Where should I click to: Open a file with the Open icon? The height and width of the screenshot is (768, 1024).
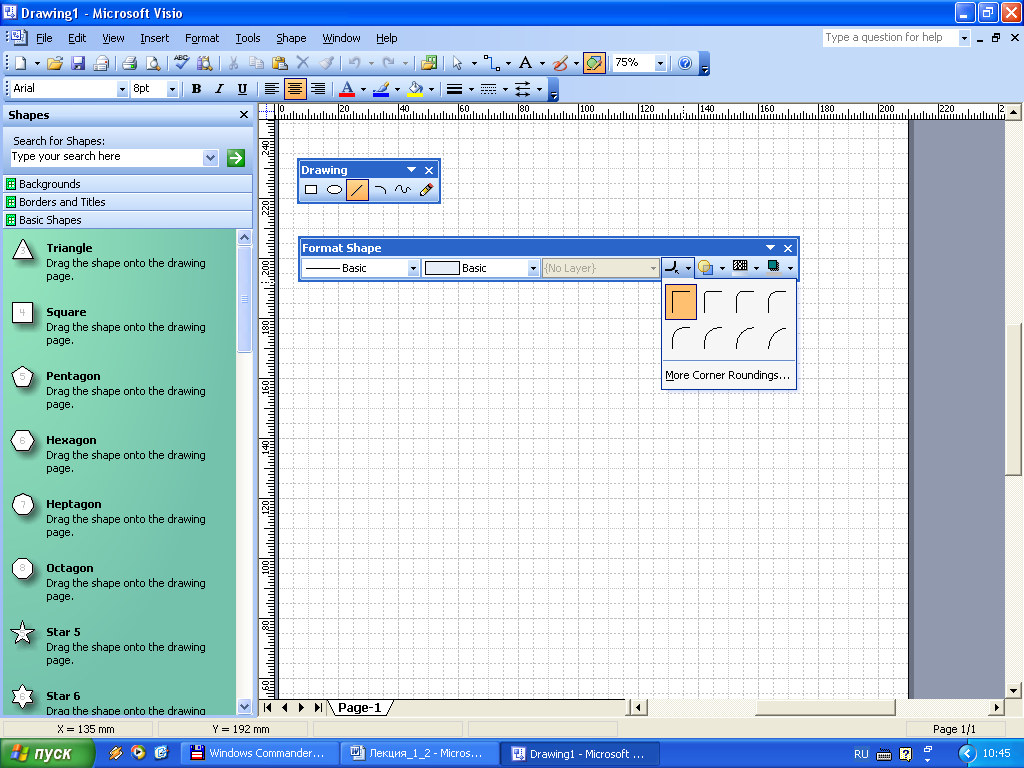click(56, 63)
